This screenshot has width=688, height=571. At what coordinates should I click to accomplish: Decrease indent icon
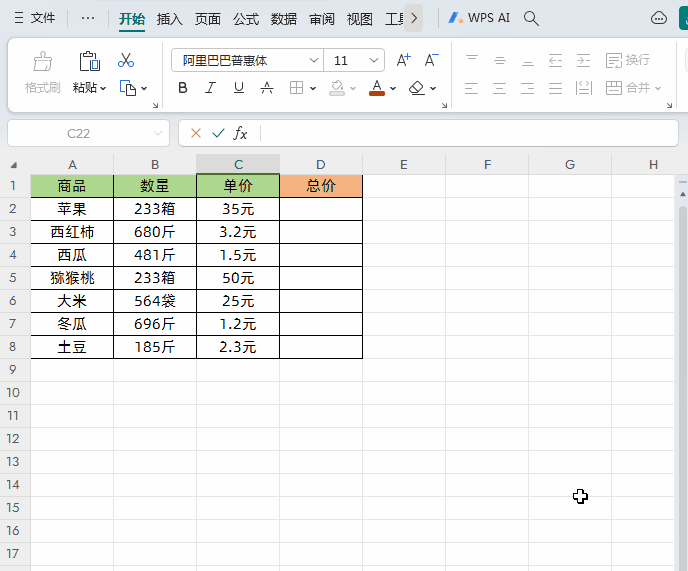(555, 60)
